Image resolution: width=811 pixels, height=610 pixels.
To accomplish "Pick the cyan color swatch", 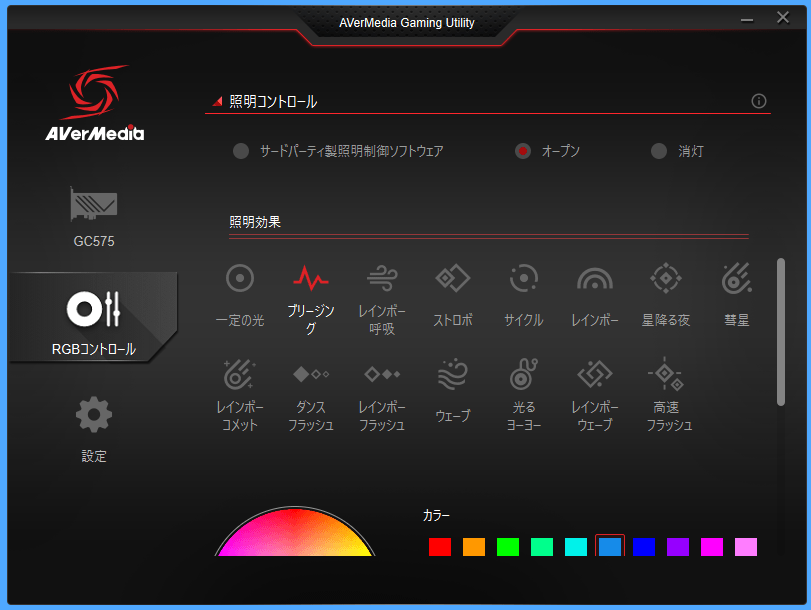I will (x=576, y=547).
